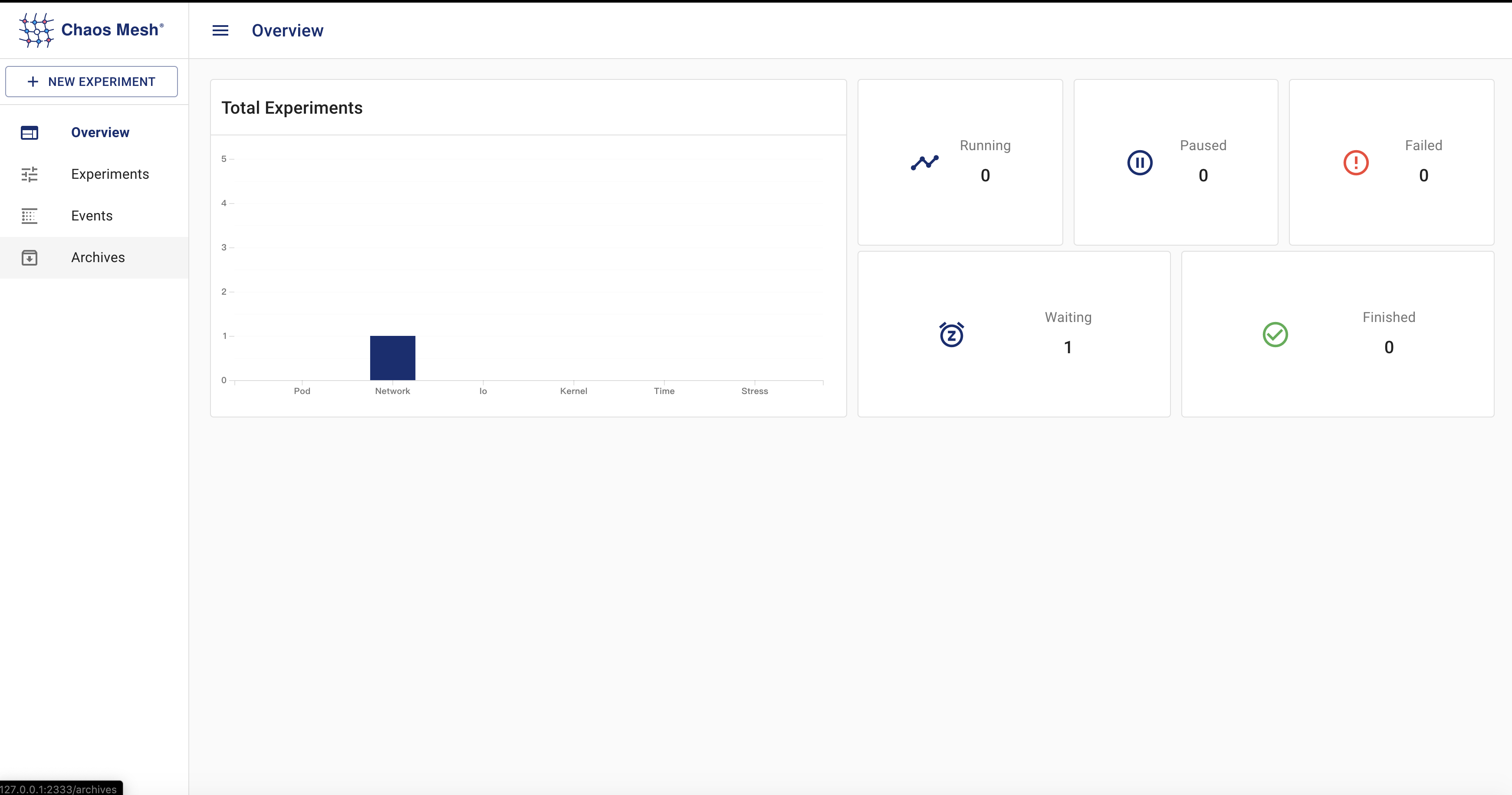Click the Paused pause-circle icon
The width and height of the screenshot is (1512, 795).
tap(1140, 163)
